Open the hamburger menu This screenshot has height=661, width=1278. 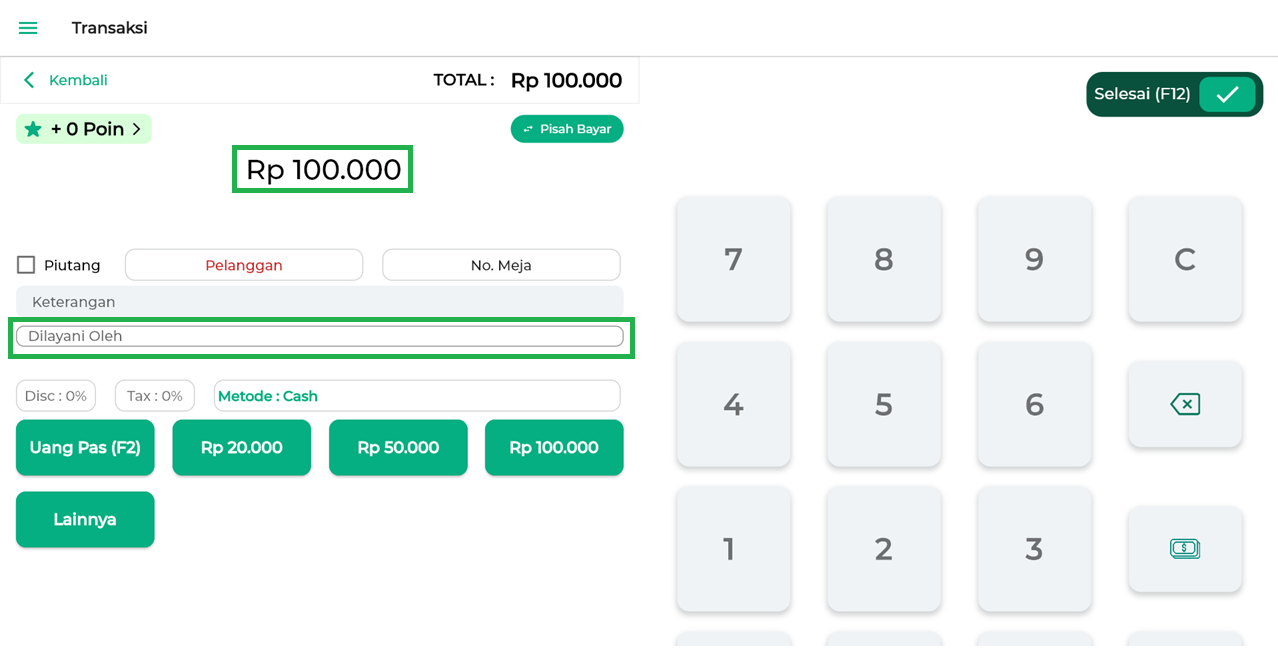[28, 28]
